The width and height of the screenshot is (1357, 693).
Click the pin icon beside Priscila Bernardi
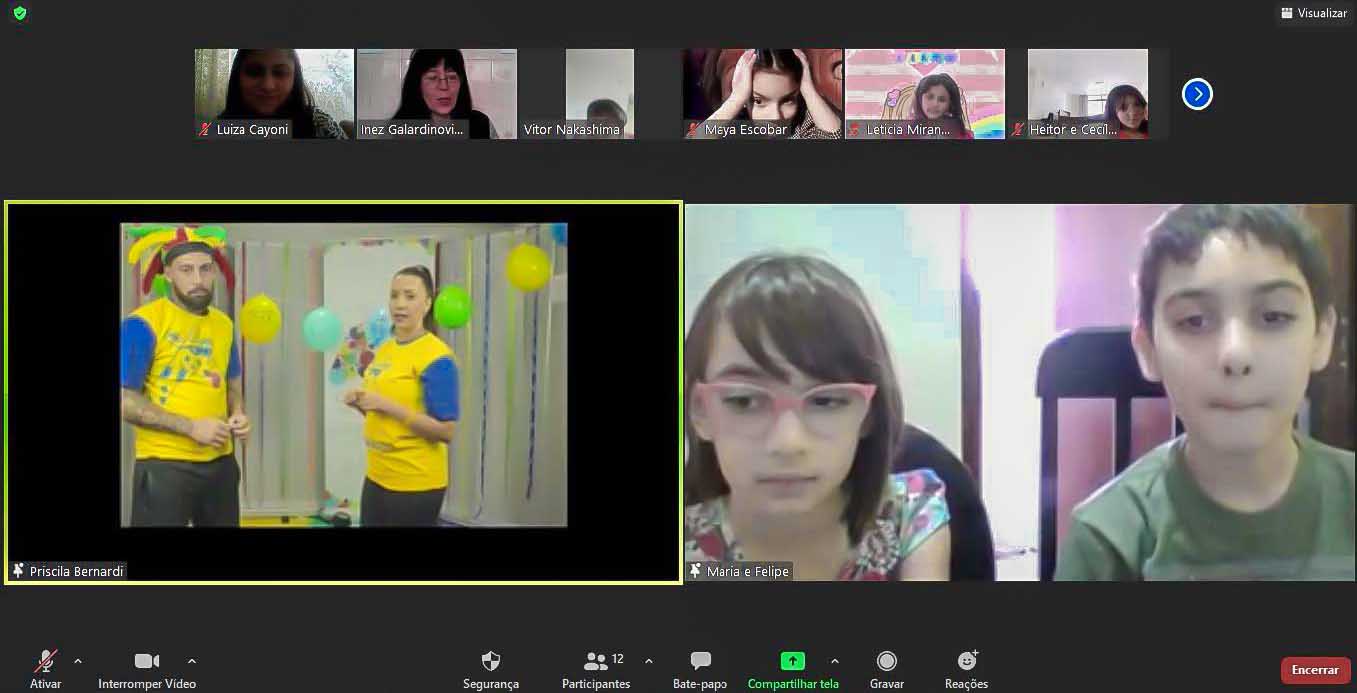point(18,571)
